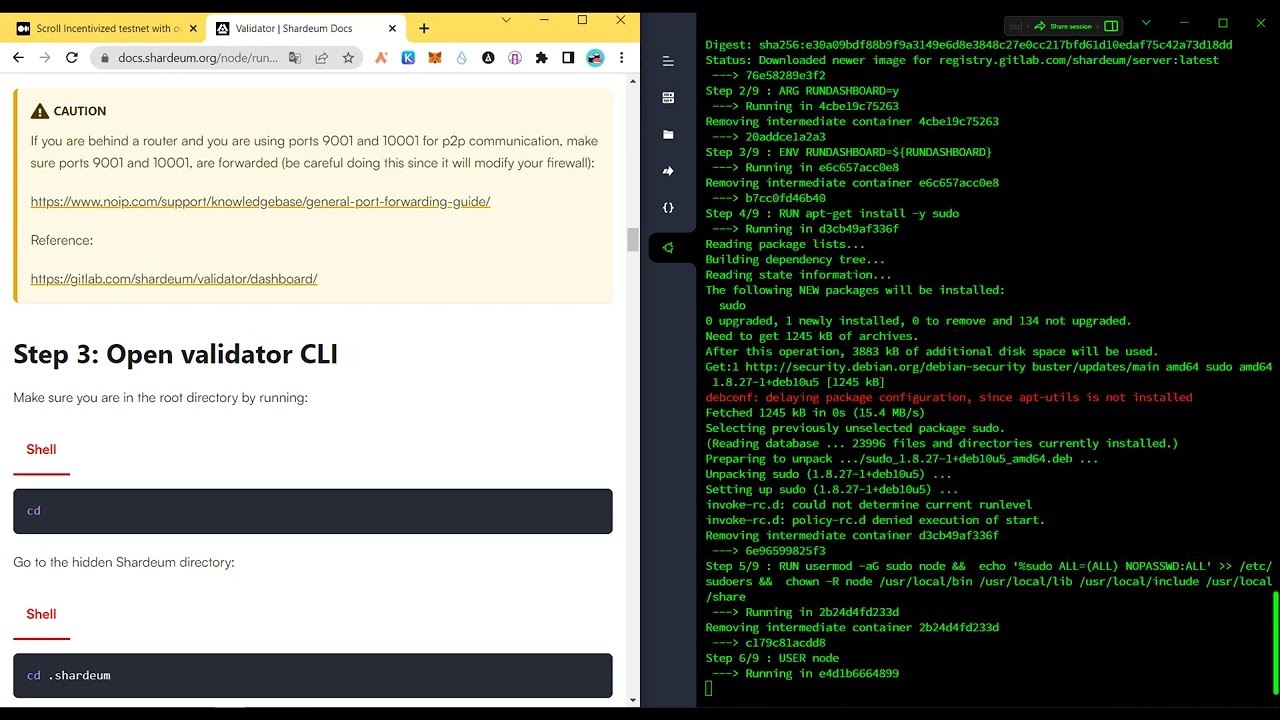Click the page scroll up arrow

(633, 81)
